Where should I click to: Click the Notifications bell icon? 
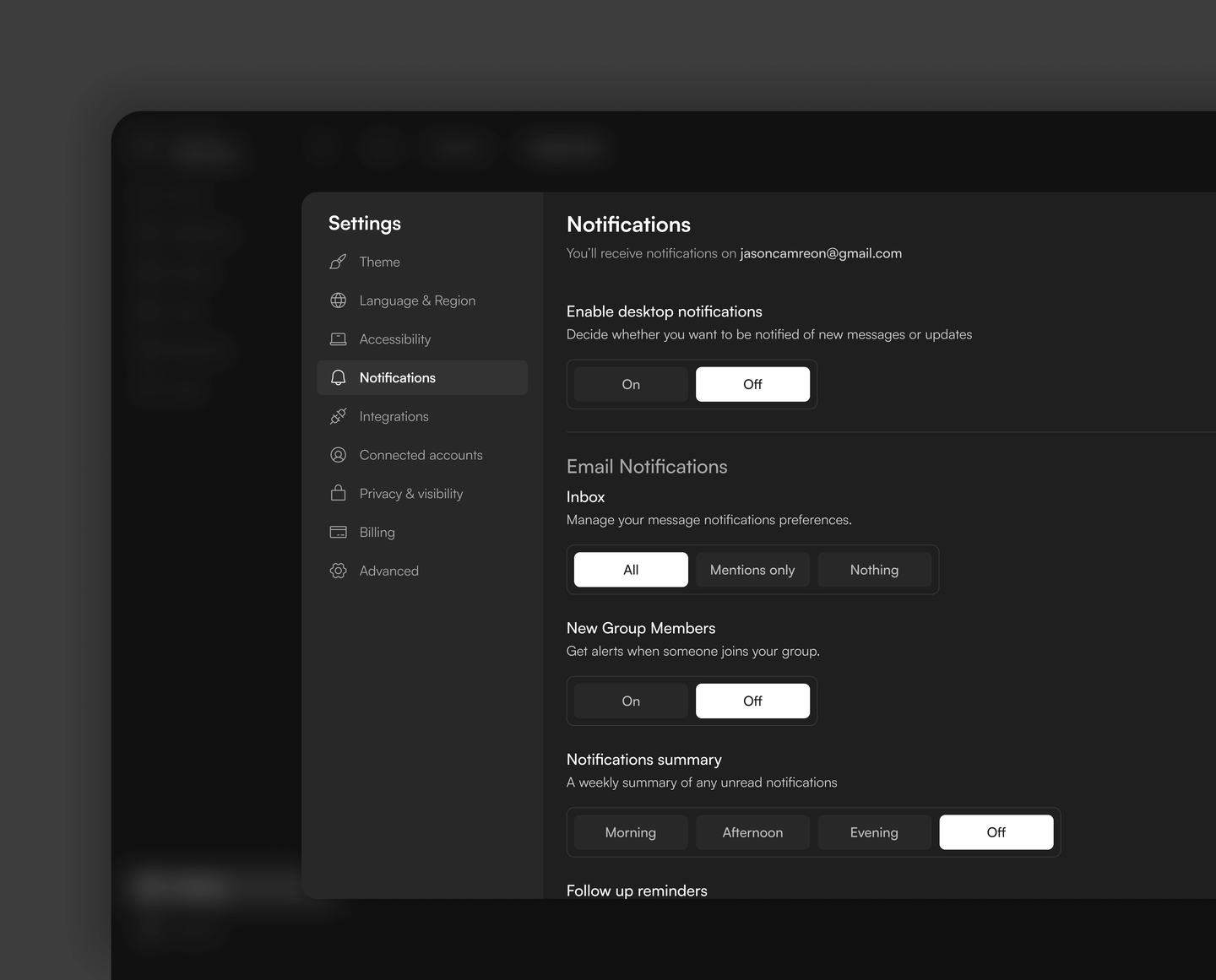338,377
